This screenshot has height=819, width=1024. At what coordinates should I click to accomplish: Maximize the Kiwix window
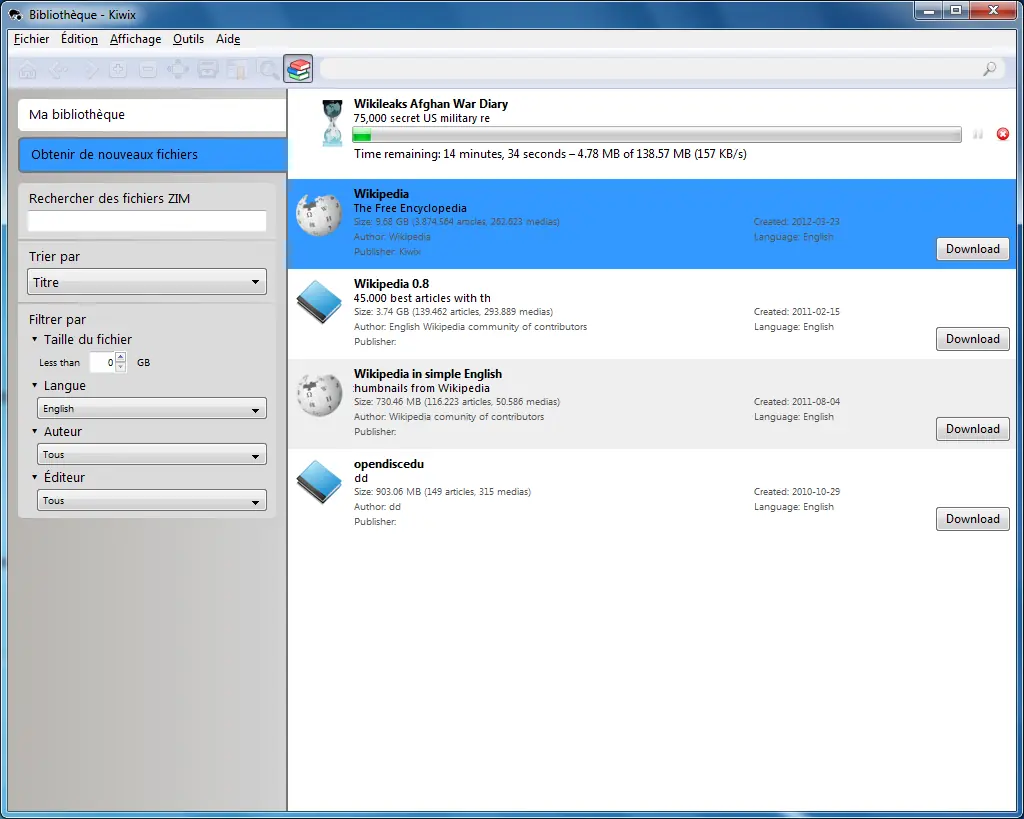pyautogui.click(x=955, y=10)
